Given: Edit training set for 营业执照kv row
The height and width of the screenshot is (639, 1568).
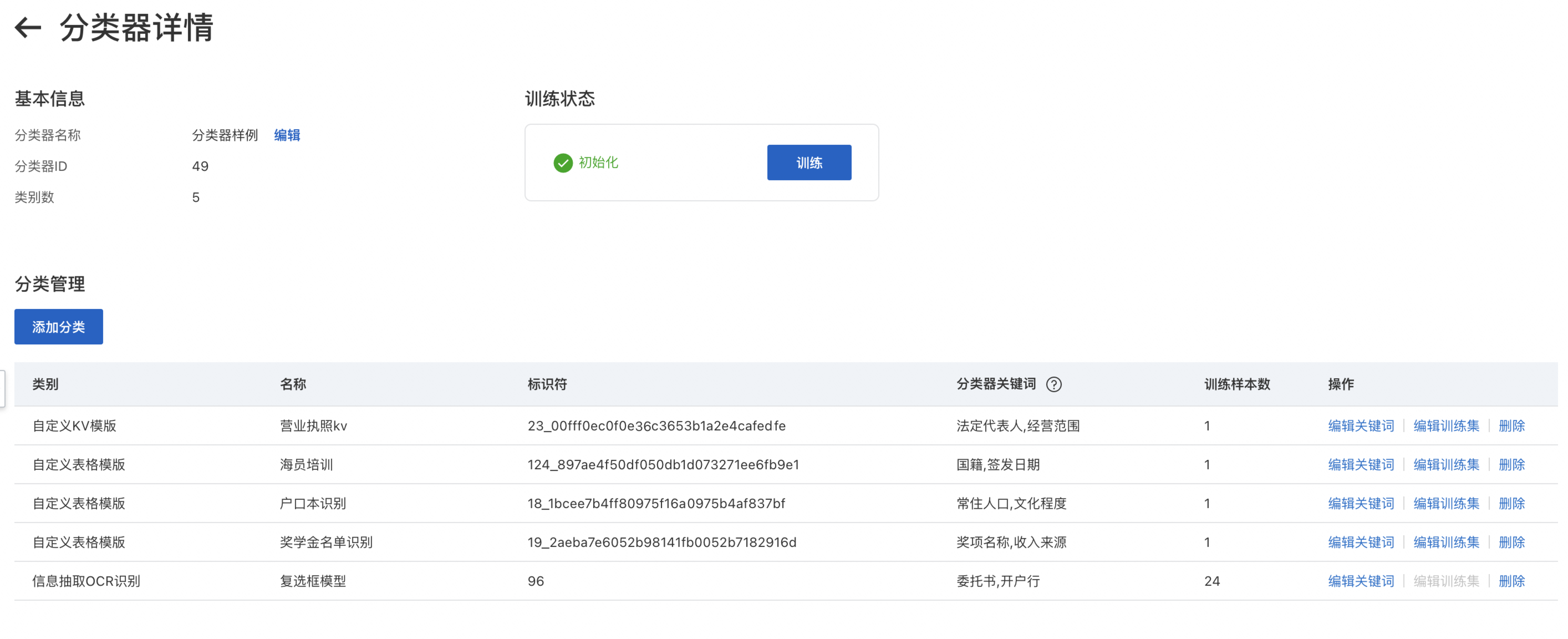Looking at the screenshot, I should point(1446,426).
